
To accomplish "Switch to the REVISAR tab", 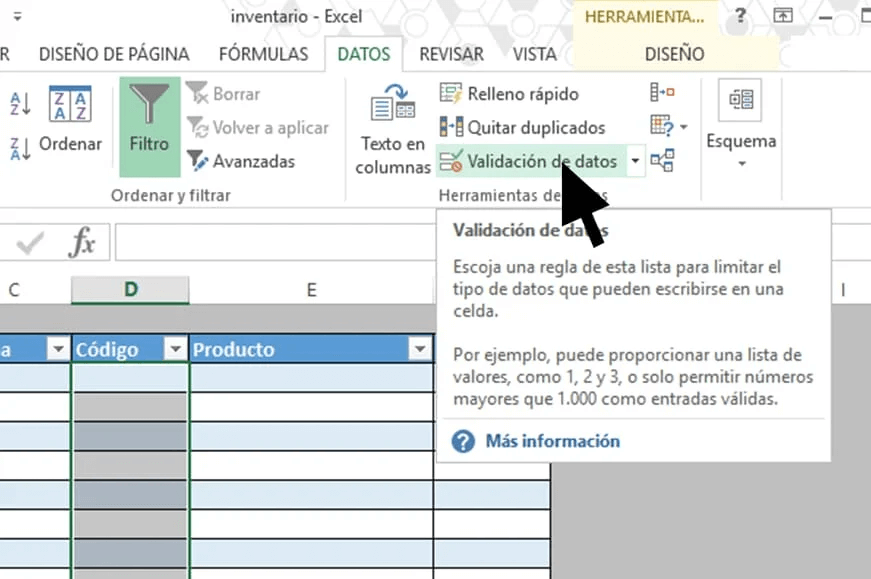I will pos(451,54).
